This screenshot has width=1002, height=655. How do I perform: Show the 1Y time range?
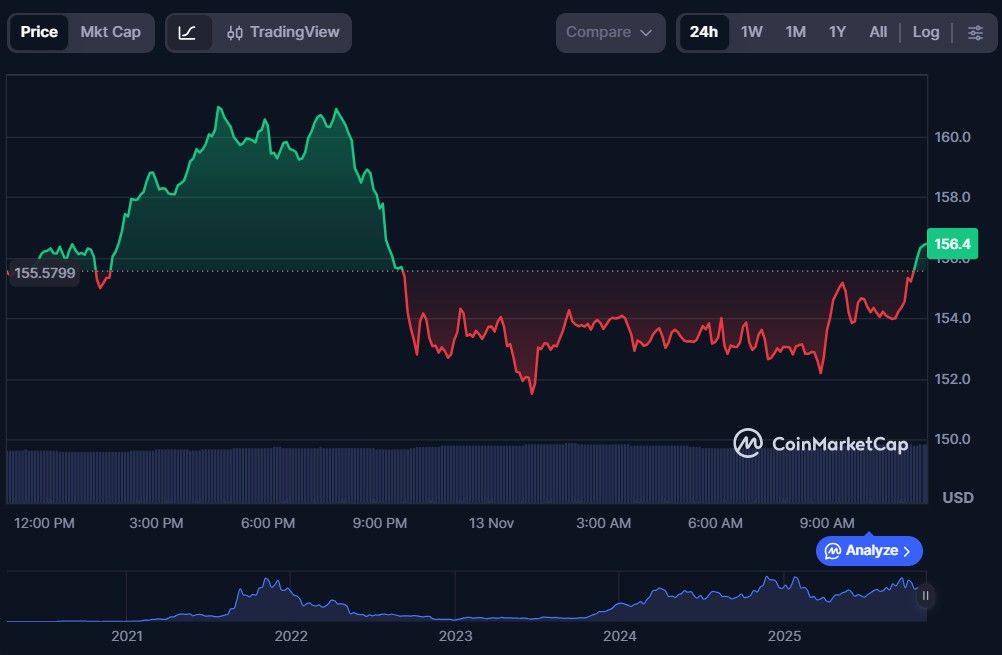click(x=837, y=32)
